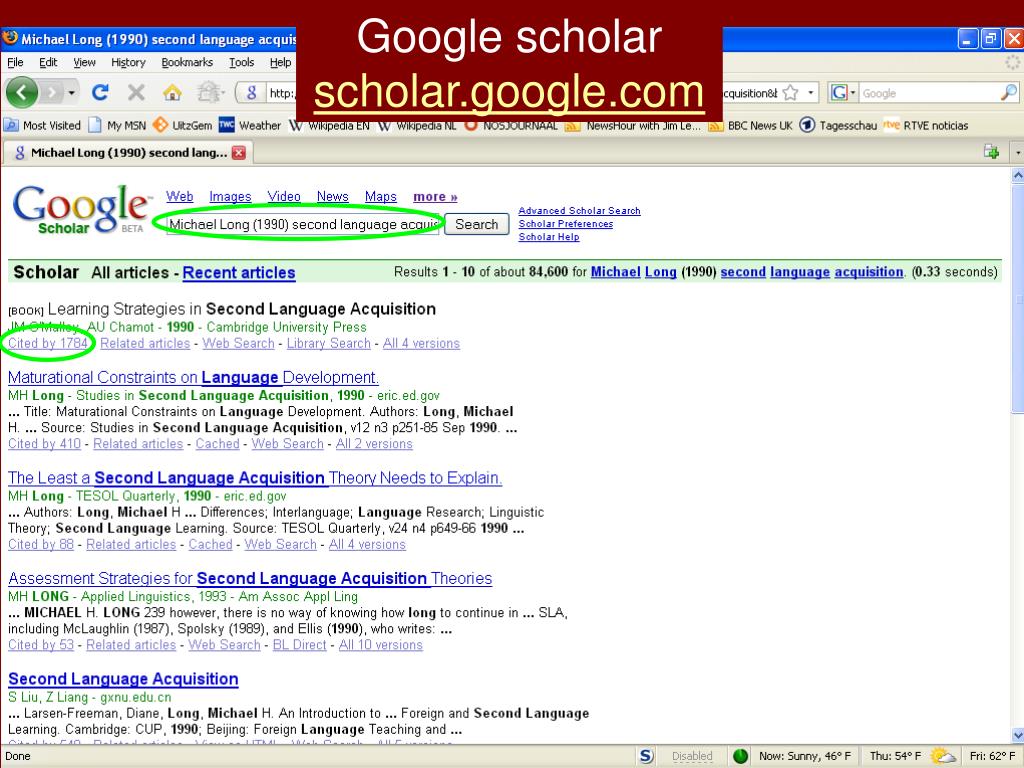Click the Forward arrow button
This screenshot has width=1024, height=768.
coord(52,93)
